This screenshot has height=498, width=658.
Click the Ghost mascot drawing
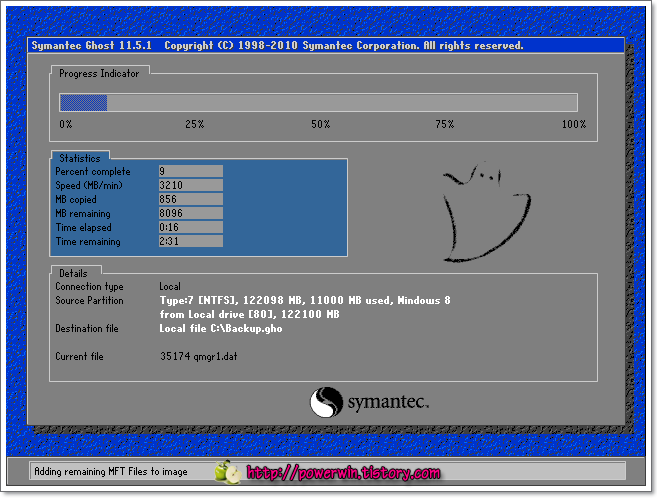(x=487, y=212)
